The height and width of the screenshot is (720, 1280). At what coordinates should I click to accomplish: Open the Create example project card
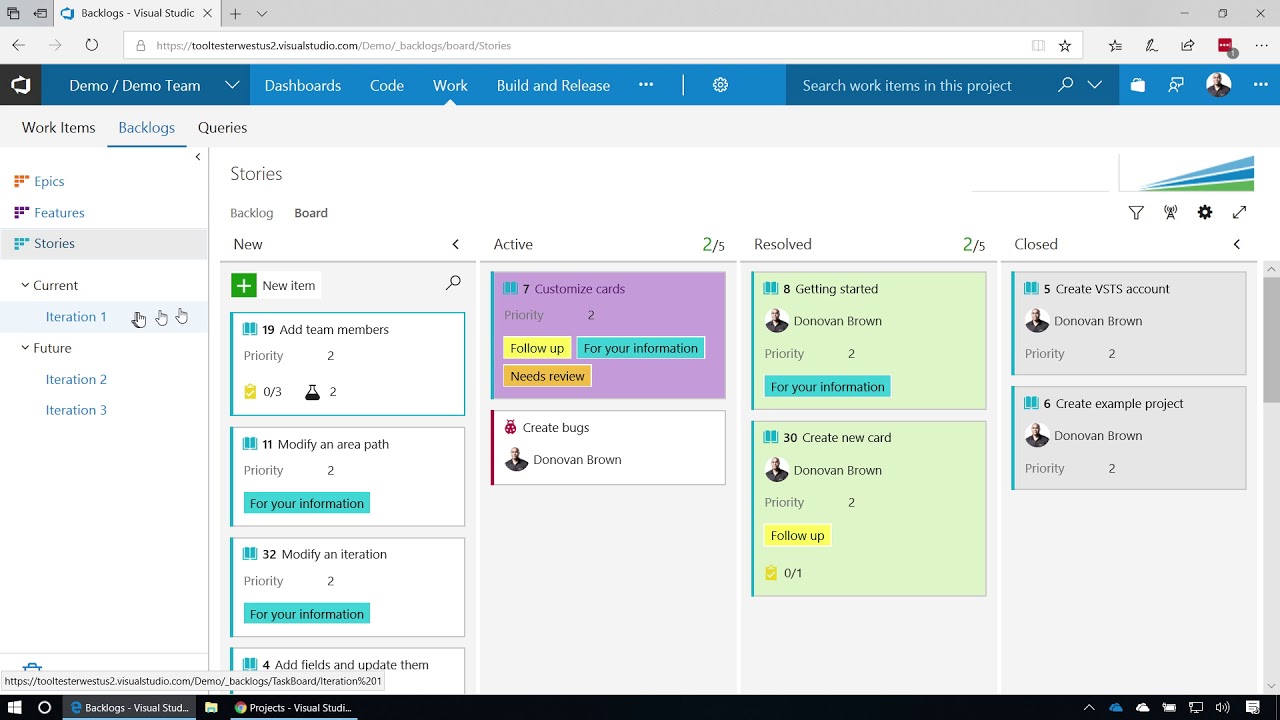pyautogui.click(x=1129, y=437)
